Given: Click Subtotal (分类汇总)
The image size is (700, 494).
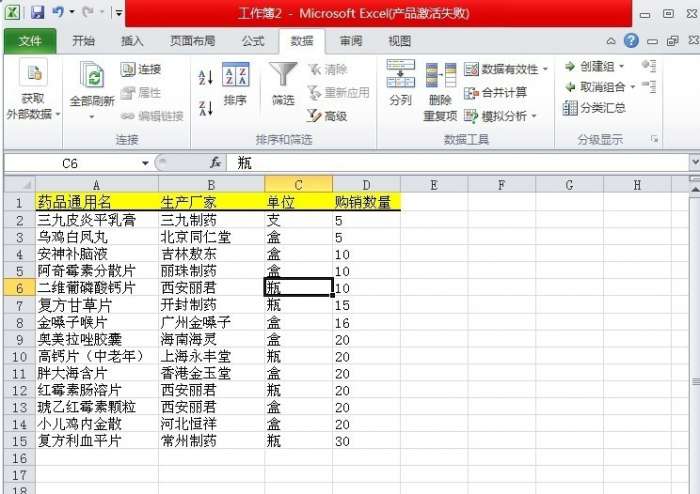Looking at the screenshot, I should point(594,108).
